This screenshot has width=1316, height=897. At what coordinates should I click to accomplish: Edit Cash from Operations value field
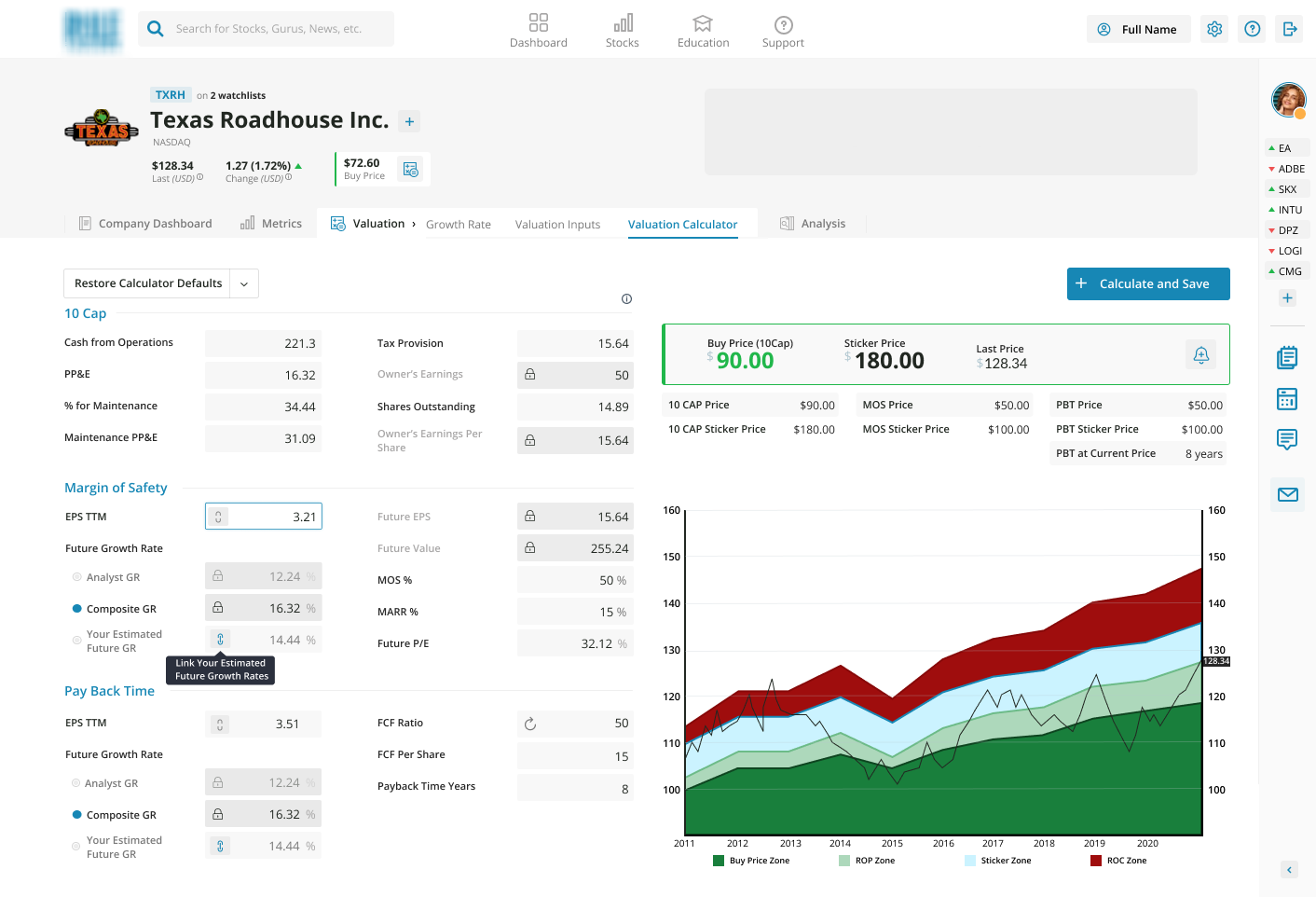[x=263, y=343]
